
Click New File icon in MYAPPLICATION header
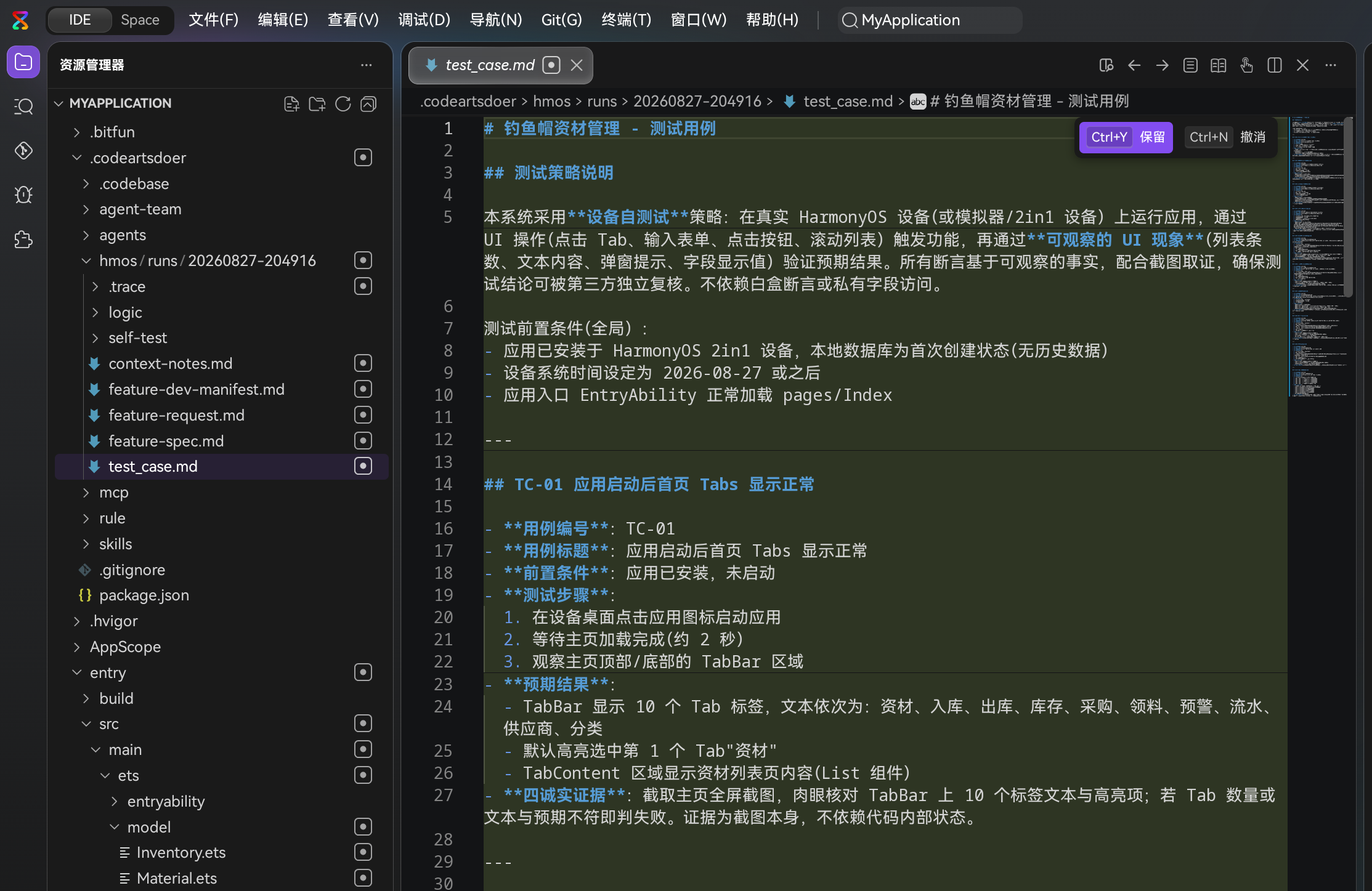291,103
